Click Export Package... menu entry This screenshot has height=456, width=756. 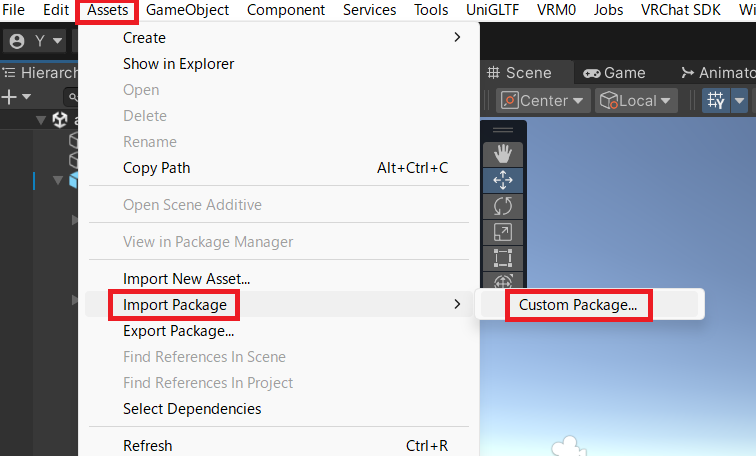[178, 331]
